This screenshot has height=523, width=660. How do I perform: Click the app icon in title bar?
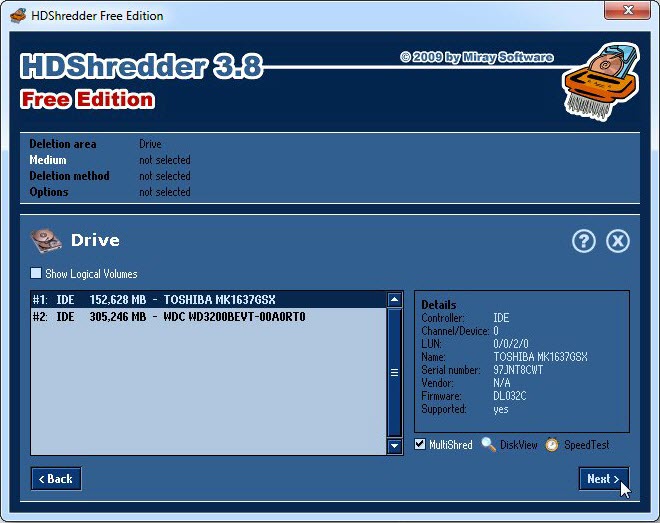tap(15, 15)
